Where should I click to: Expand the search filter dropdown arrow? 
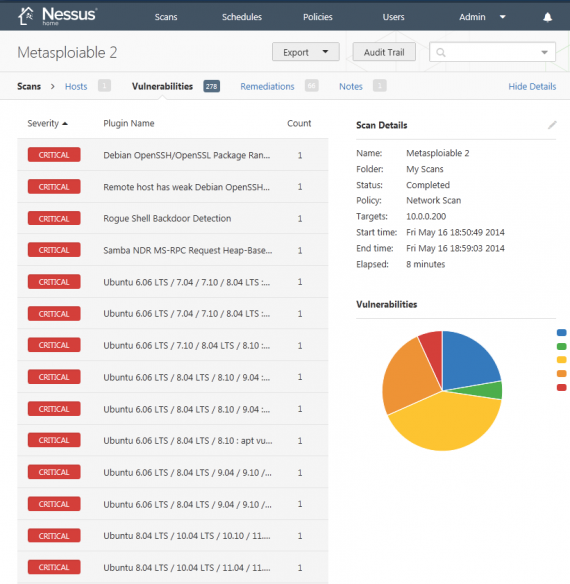coord(544,53)
